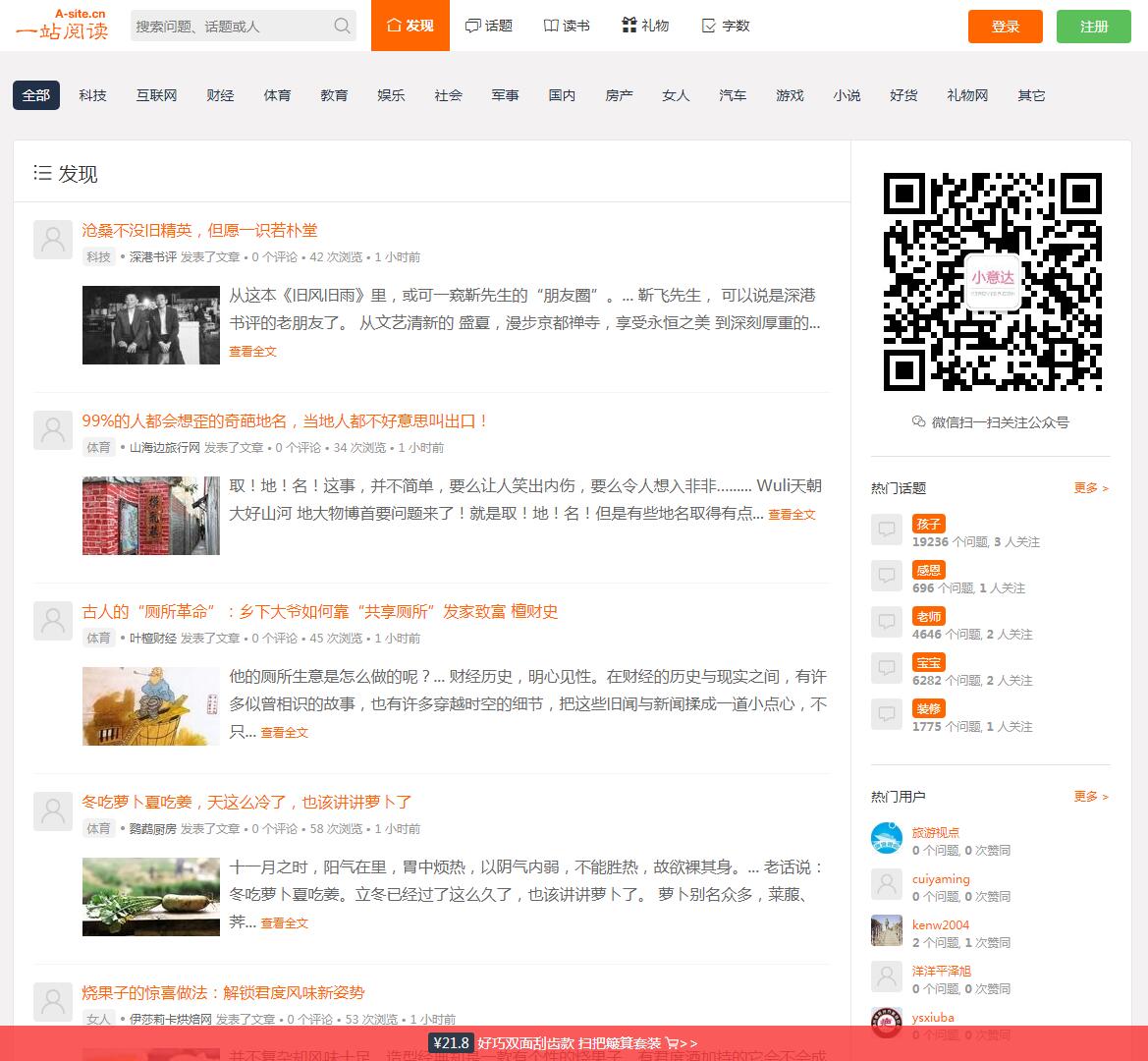
Task: Click the avatar beside the 沧桑不没旧精英 article
Action: tap(53, 240)
